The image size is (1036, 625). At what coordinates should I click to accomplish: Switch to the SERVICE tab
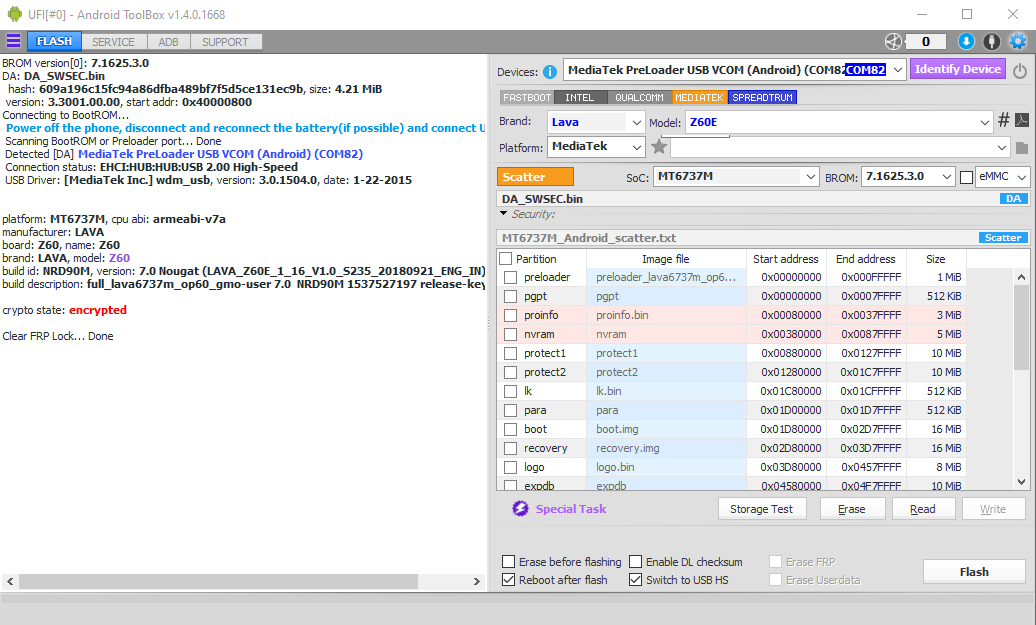[113, 42]
